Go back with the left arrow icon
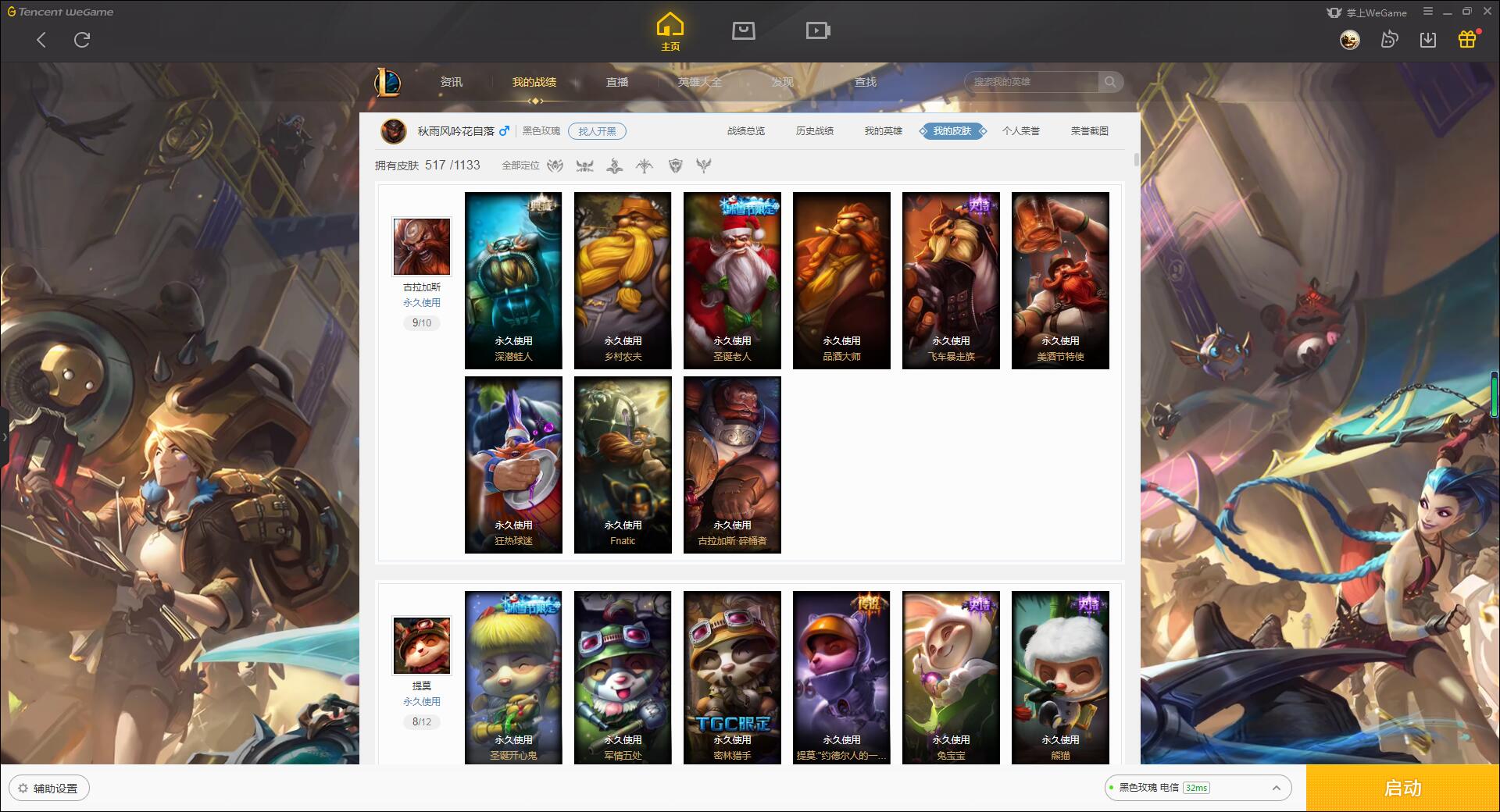Screen dimensions: 1500x812 tap(41, 40)
